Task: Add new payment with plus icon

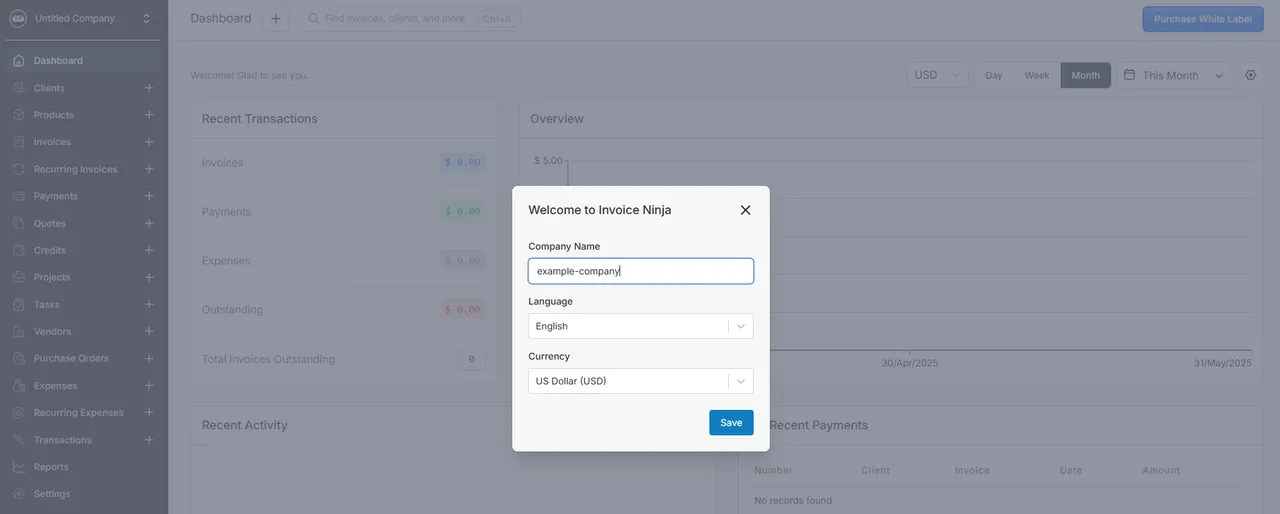Action: pos(149,196)
